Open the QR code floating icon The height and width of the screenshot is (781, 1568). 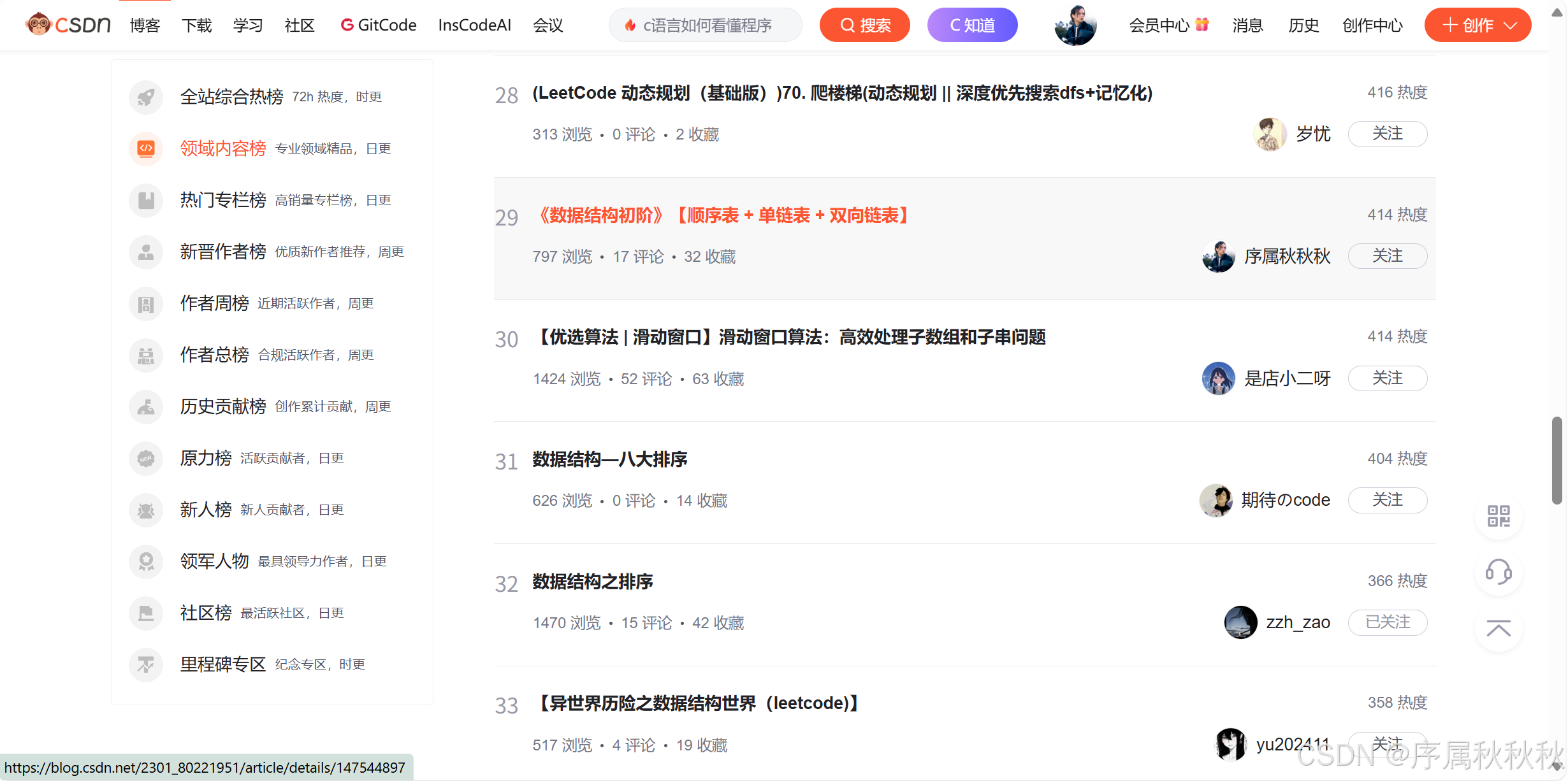pyautogui.click(x=1499, y=516)
